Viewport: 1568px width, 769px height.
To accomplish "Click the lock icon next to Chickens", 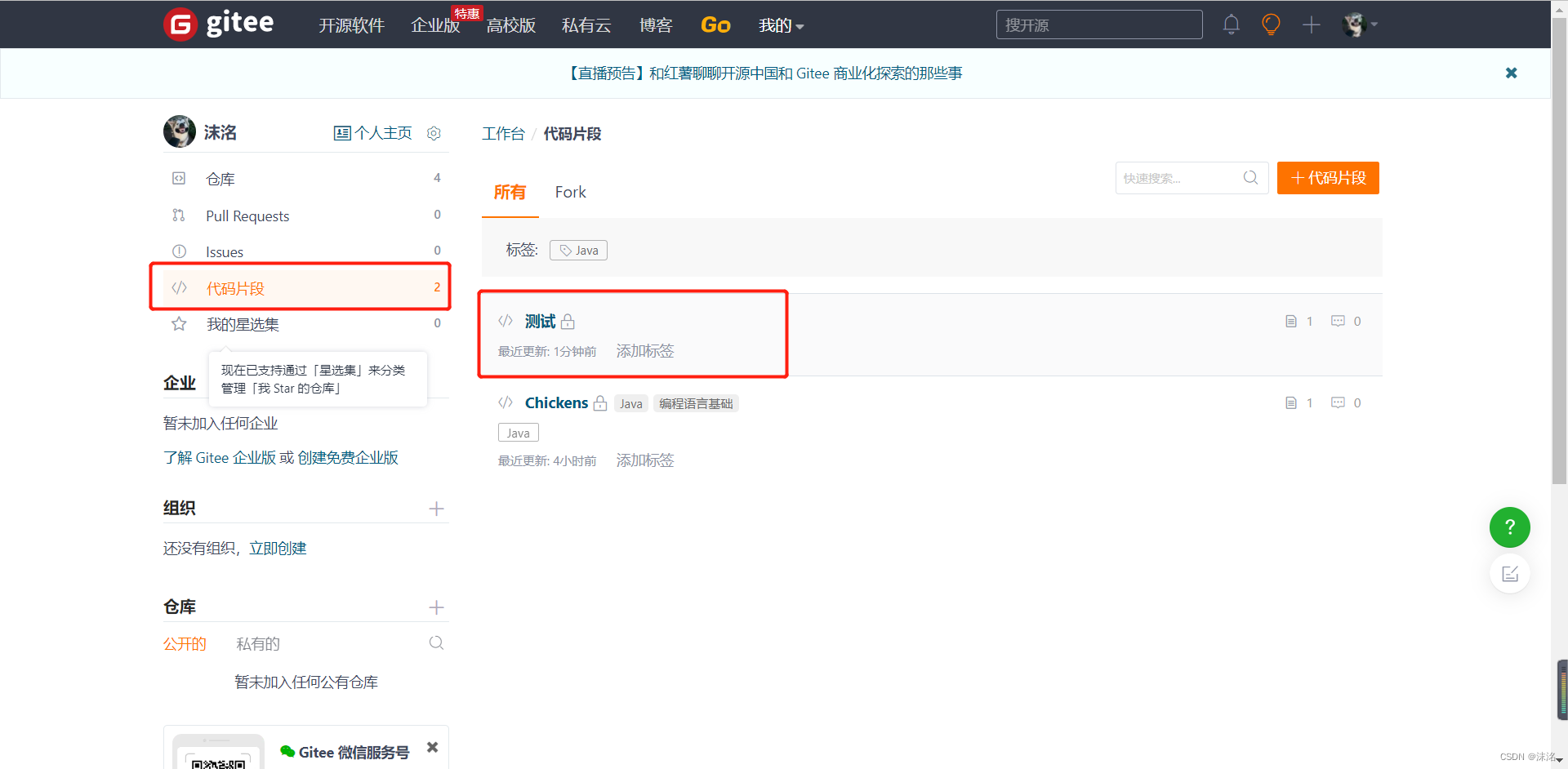I will tap(600, 402).
